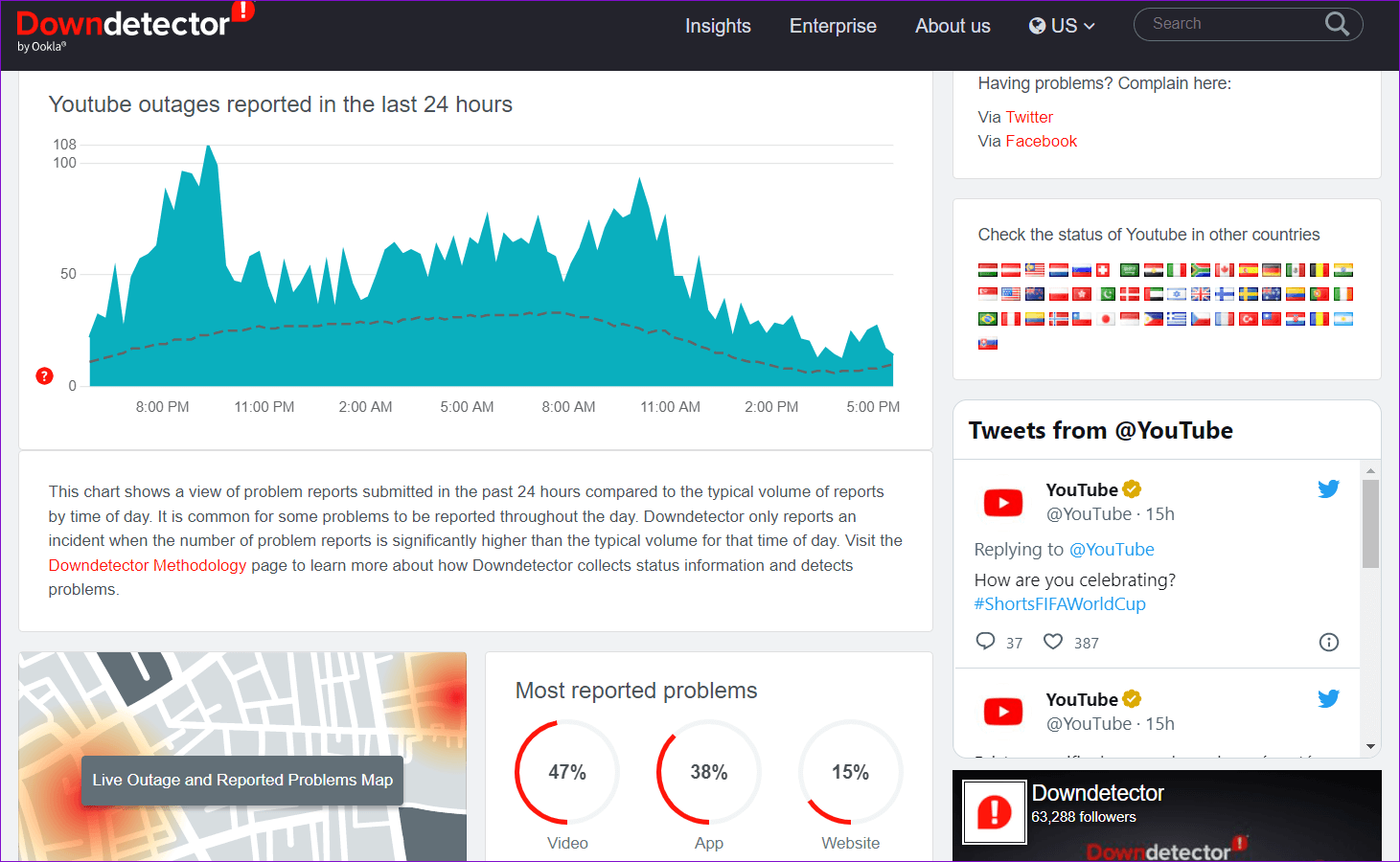Pick the Slovakia flag in last row
The image size is (1400, 862).
(988, 343)
